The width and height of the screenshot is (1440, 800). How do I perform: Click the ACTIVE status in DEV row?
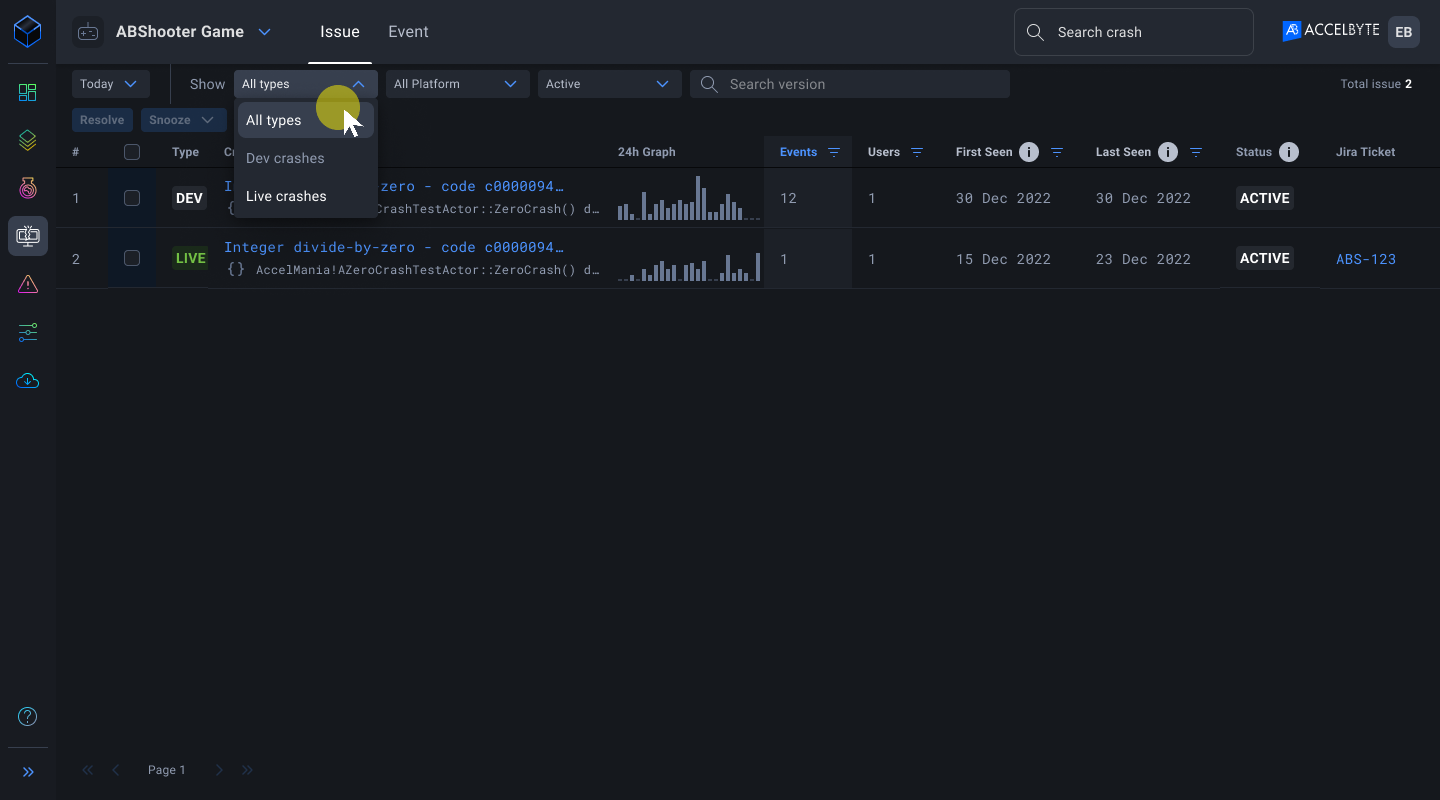pyautogui.click(x=1265, y=198)
